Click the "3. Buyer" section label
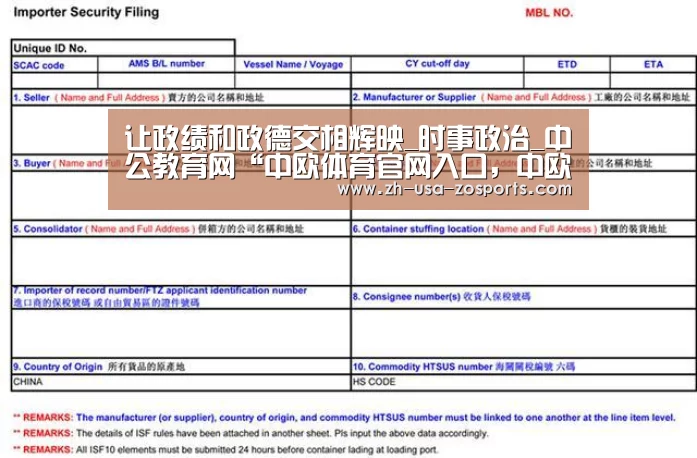Screen dimensions: 697x458 click(x=32, y=163)
